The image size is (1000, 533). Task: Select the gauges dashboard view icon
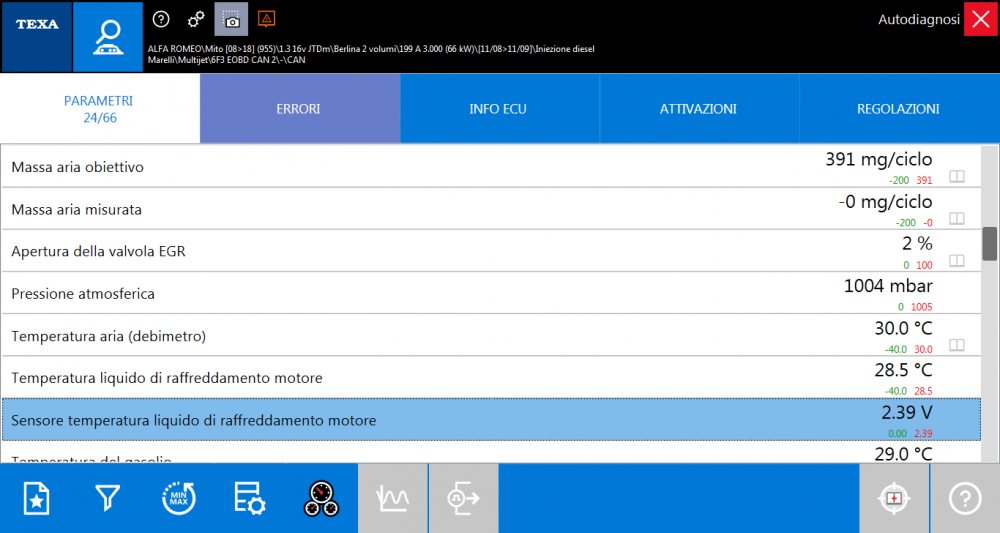tap(320, 498)
